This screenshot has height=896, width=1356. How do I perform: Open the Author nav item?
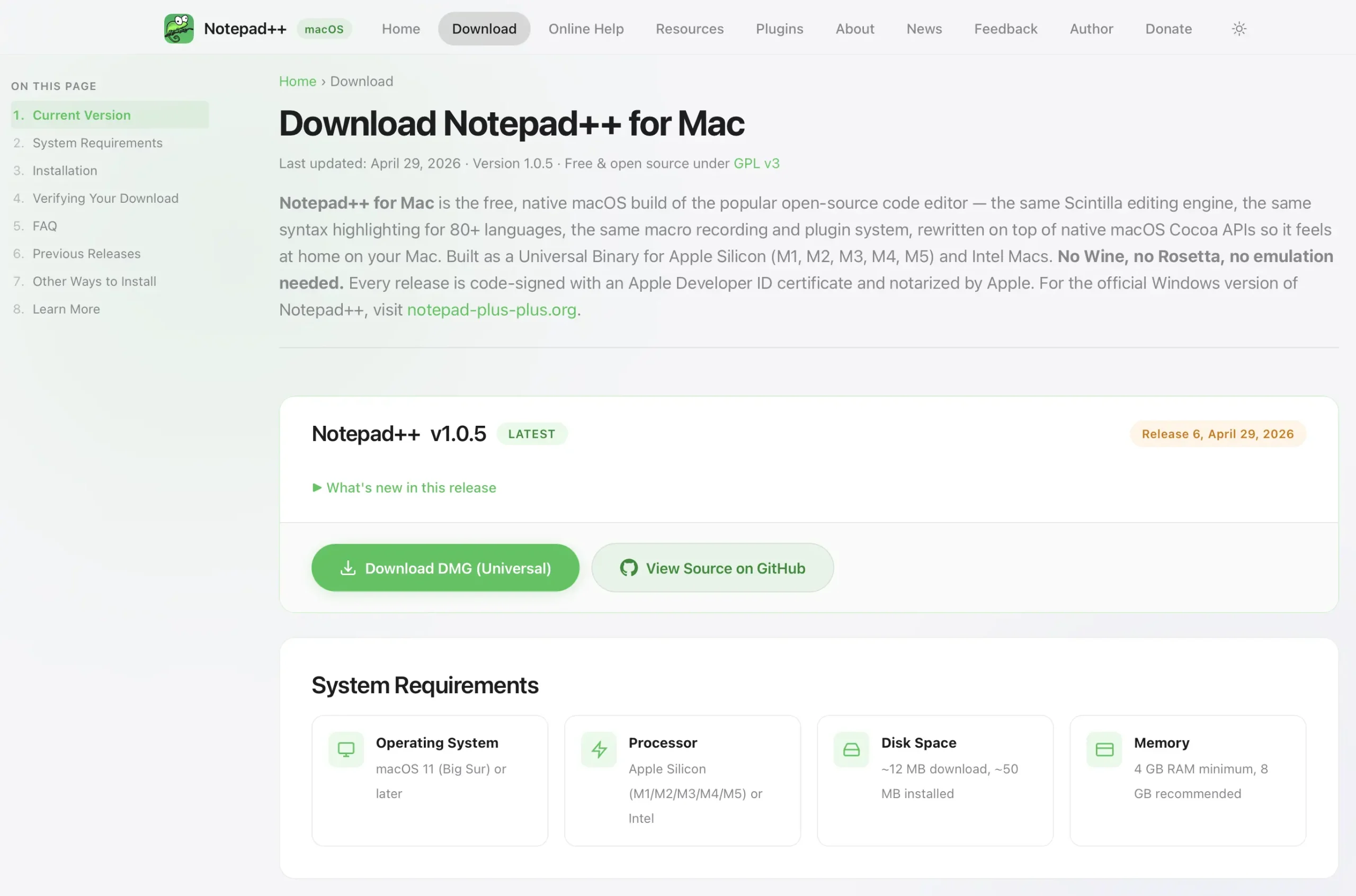coord(1091,29)
